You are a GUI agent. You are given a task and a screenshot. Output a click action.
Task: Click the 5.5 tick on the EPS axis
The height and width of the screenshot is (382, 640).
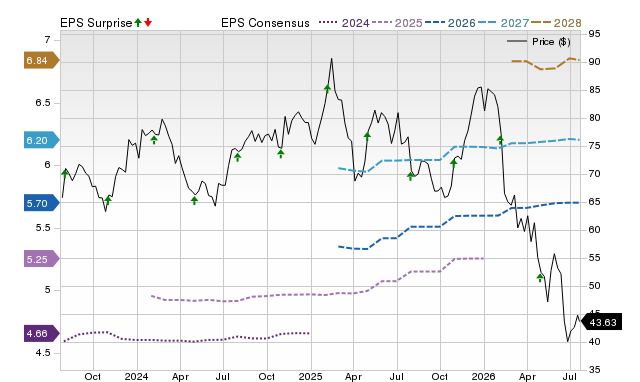click(43, 228)
